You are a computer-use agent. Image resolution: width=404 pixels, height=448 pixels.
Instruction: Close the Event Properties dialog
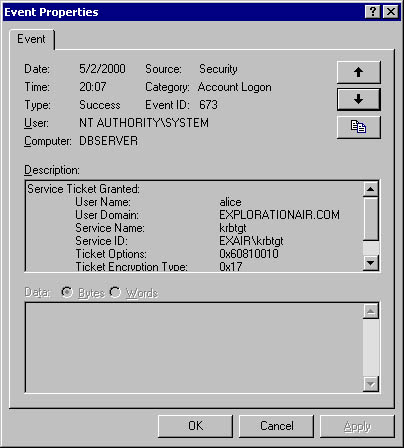click(391, 12)
